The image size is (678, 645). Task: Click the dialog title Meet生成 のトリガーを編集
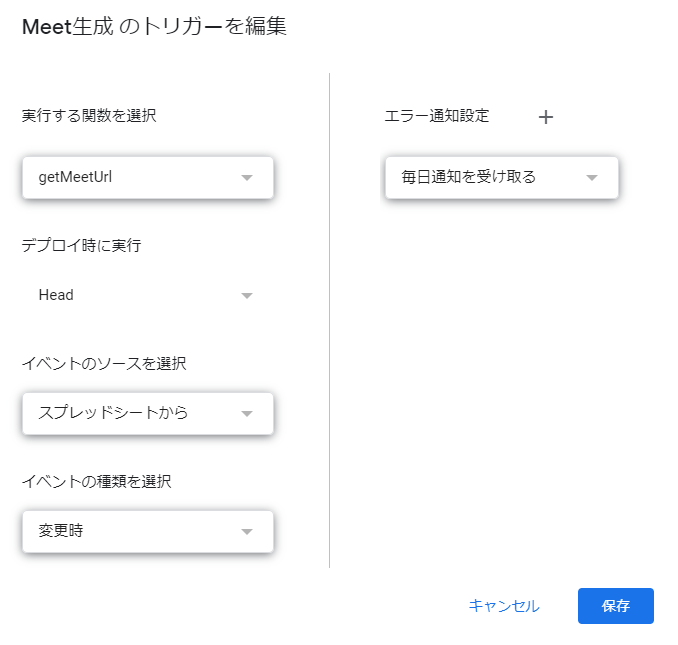coord(154,28)
